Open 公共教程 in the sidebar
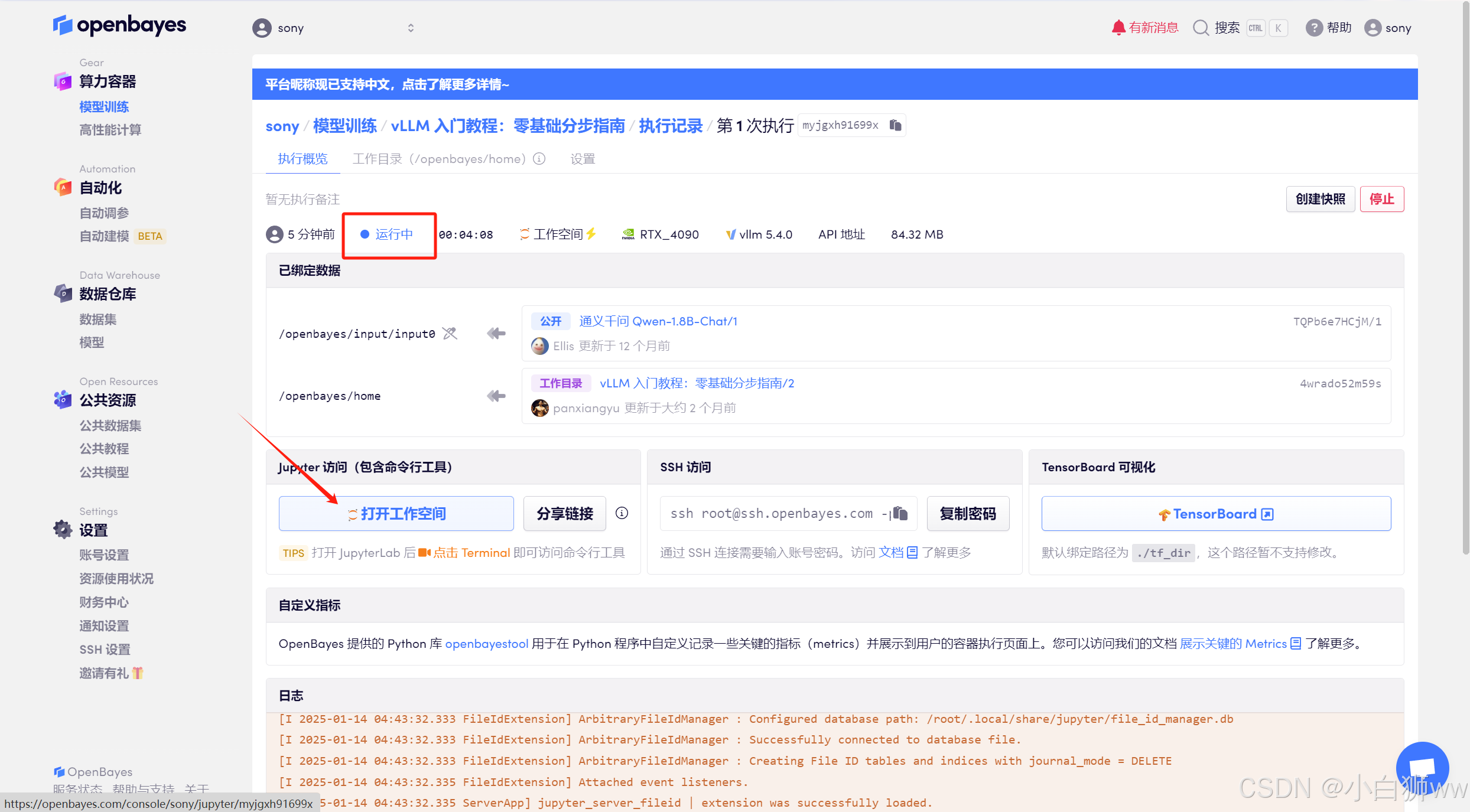The height and width of the screenshot is (812, 1470). (104, 448)
